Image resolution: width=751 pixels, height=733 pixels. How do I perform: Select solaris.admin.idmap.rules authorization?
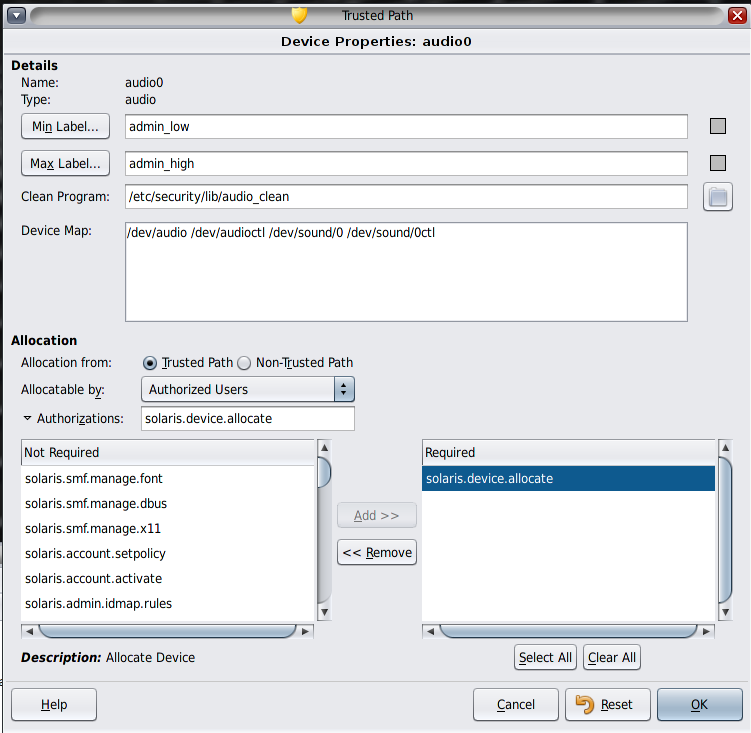[168, 603]
